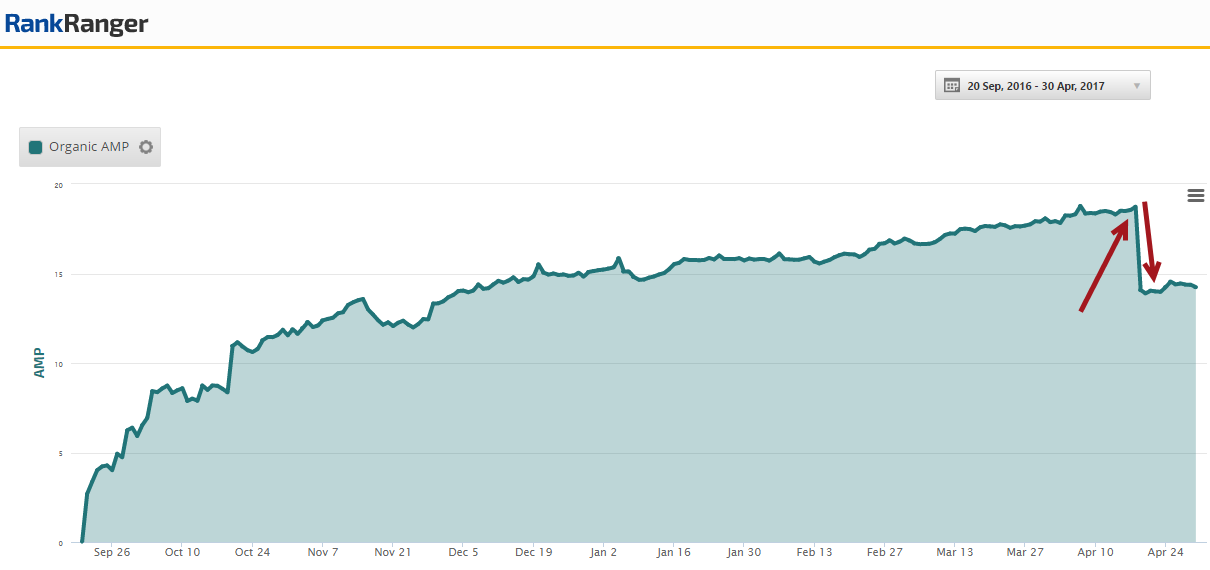1210x570 pixels.
Task: Click the upward-pointing red arrow annotation
Action: (1104, 266)
